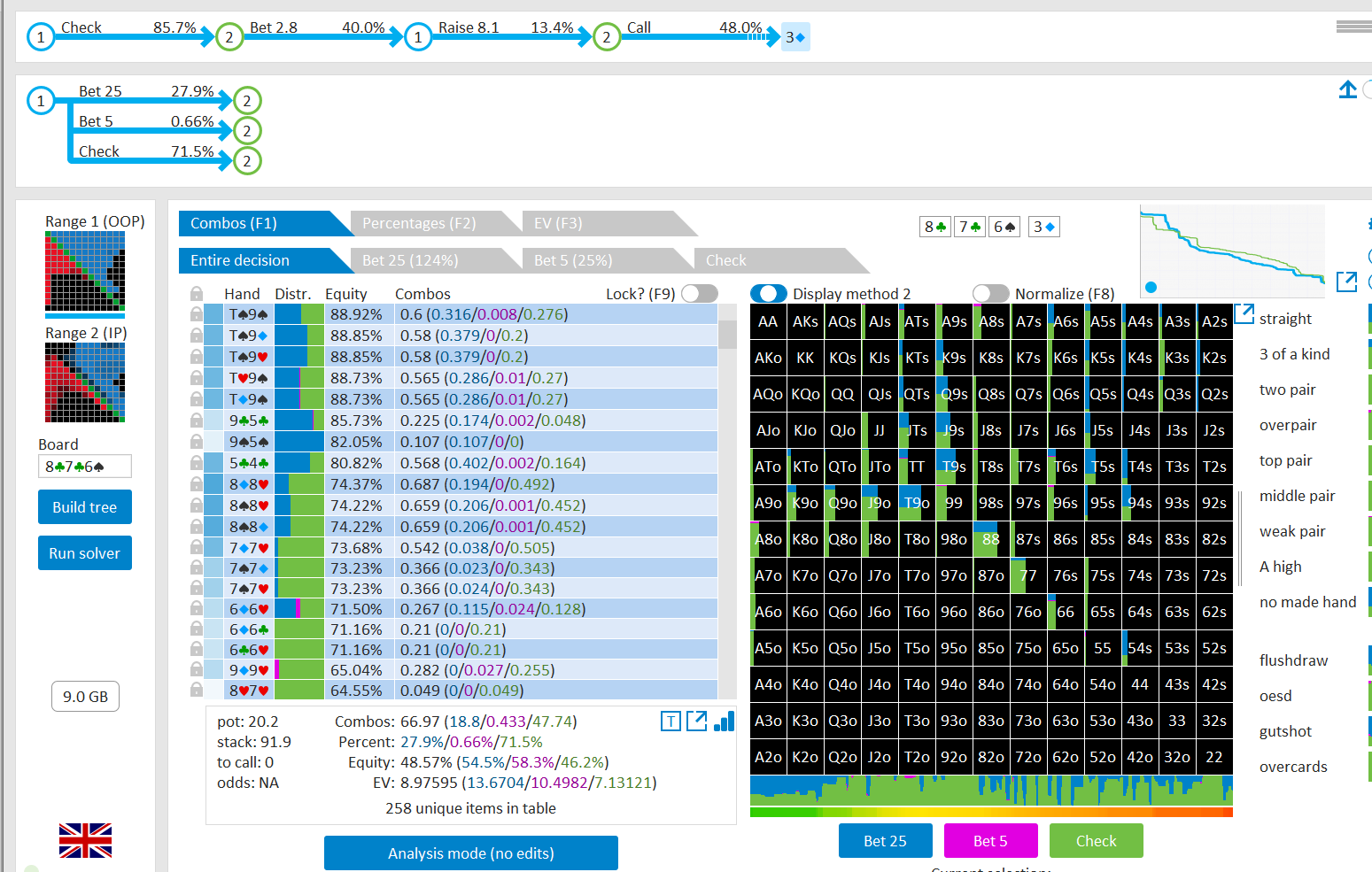The height and width of the screenshot is (872, 1372).
Task: Click pop-out icon next to bar chart
Action: click(x=697, y=722)
